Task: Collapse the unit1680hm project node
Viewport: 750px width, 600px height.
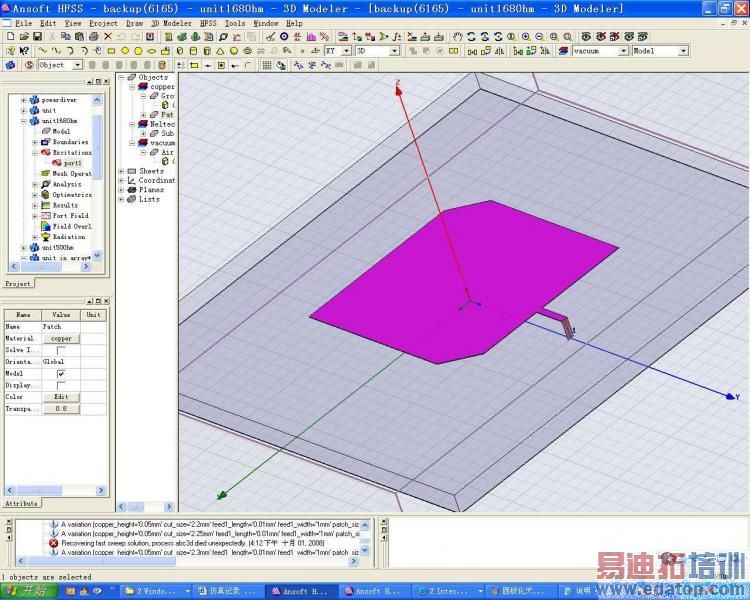Action: [23, 121]
